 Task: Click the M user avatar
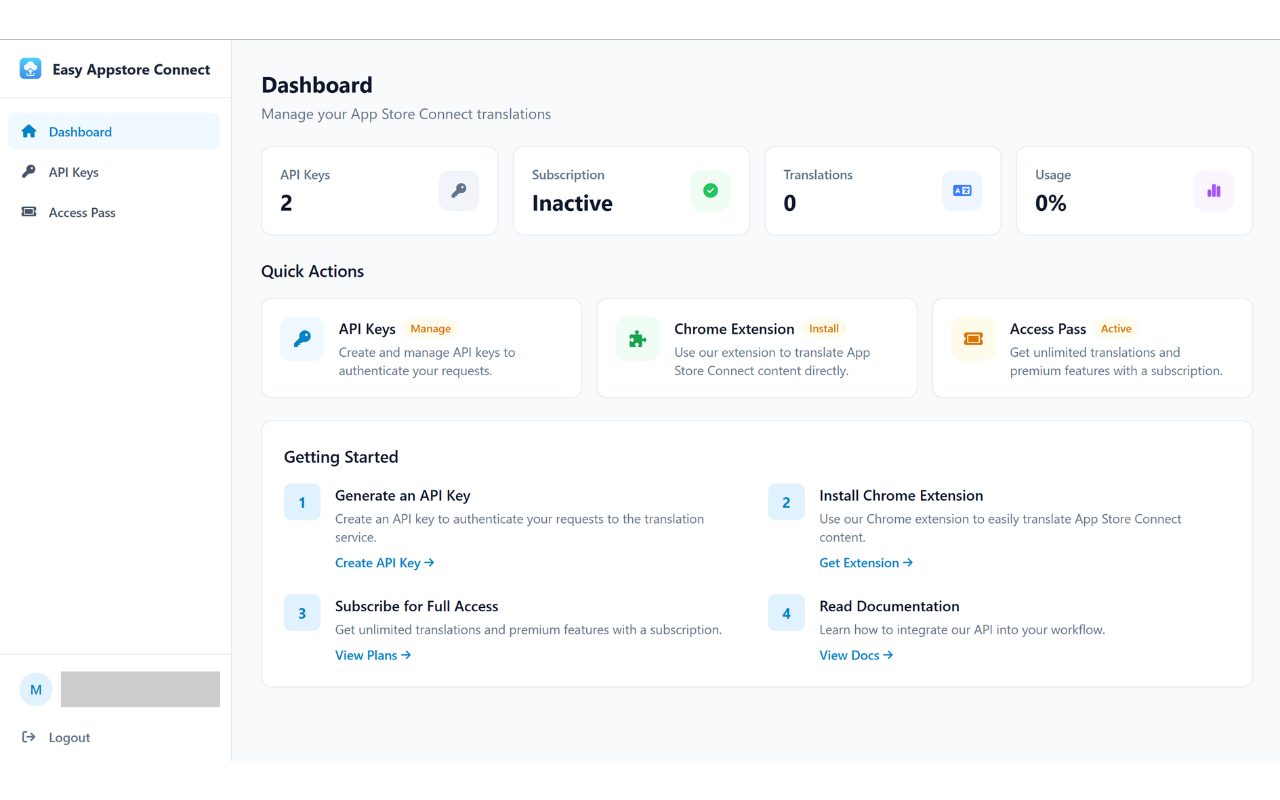click(x=36, y=689)
